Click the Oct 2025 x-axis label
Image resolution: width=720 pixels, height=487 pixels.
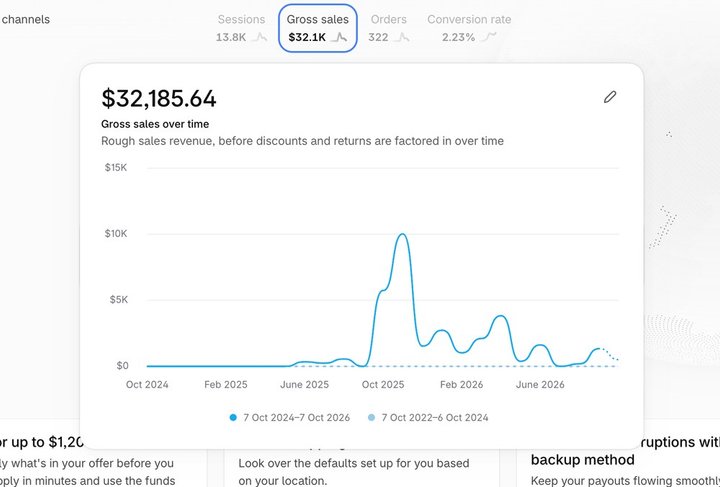(383, 385)
